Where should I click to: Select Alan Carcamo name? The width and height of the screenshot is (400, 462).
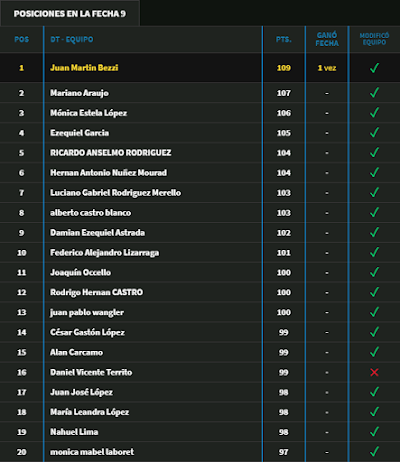point(76,352)
